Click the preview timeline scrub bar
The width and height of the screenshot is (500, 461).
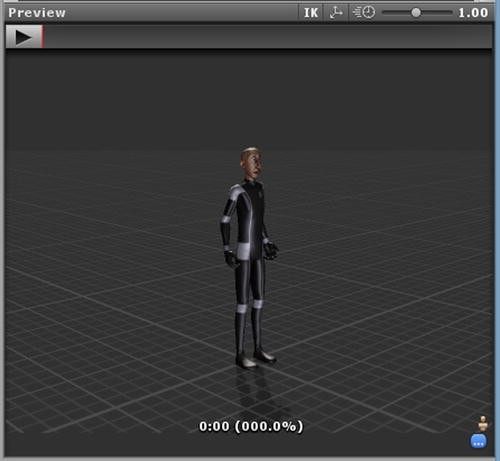[x=268, y=37]
